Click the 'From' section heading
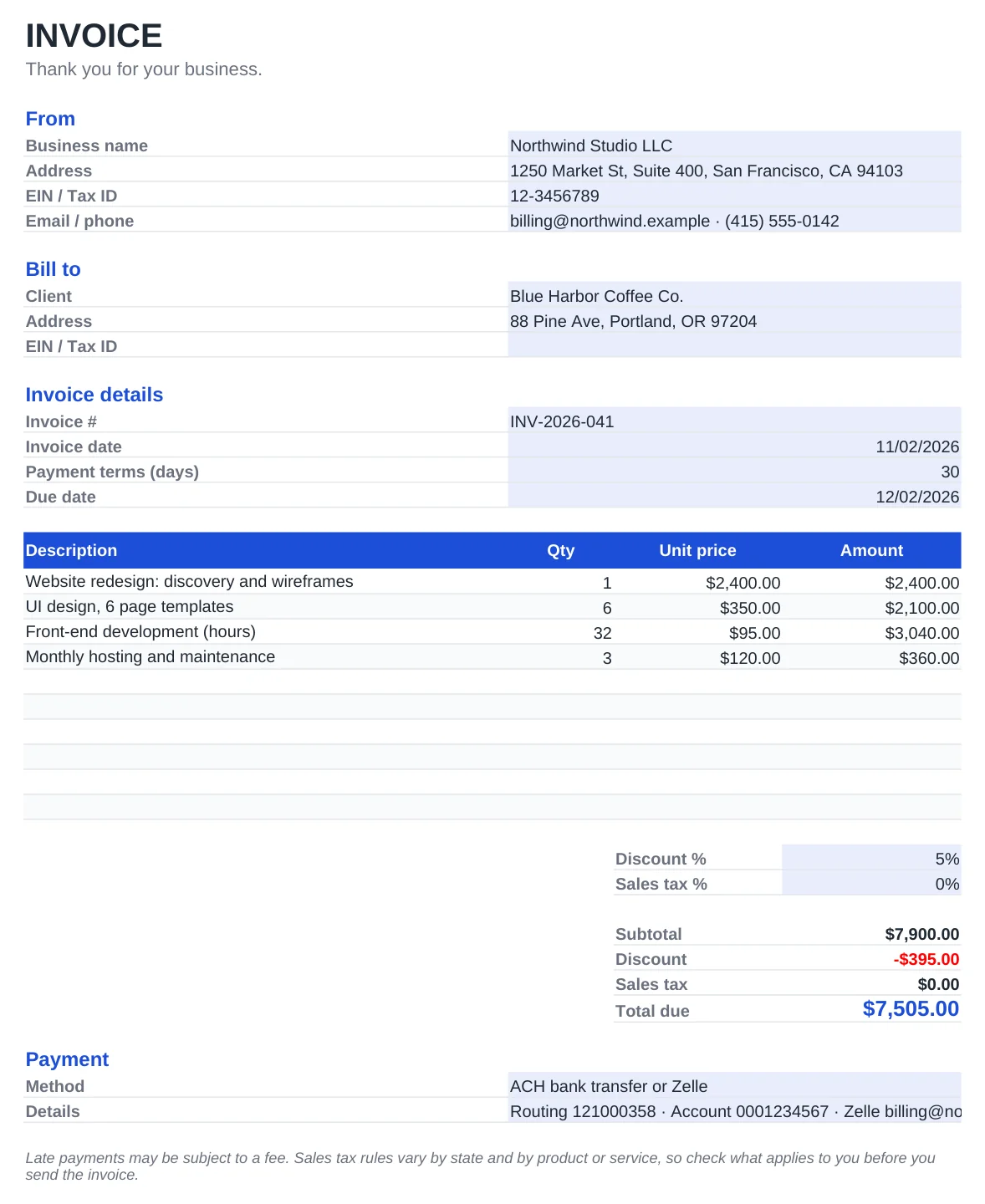985x1204 pixels. click(50, 119)
